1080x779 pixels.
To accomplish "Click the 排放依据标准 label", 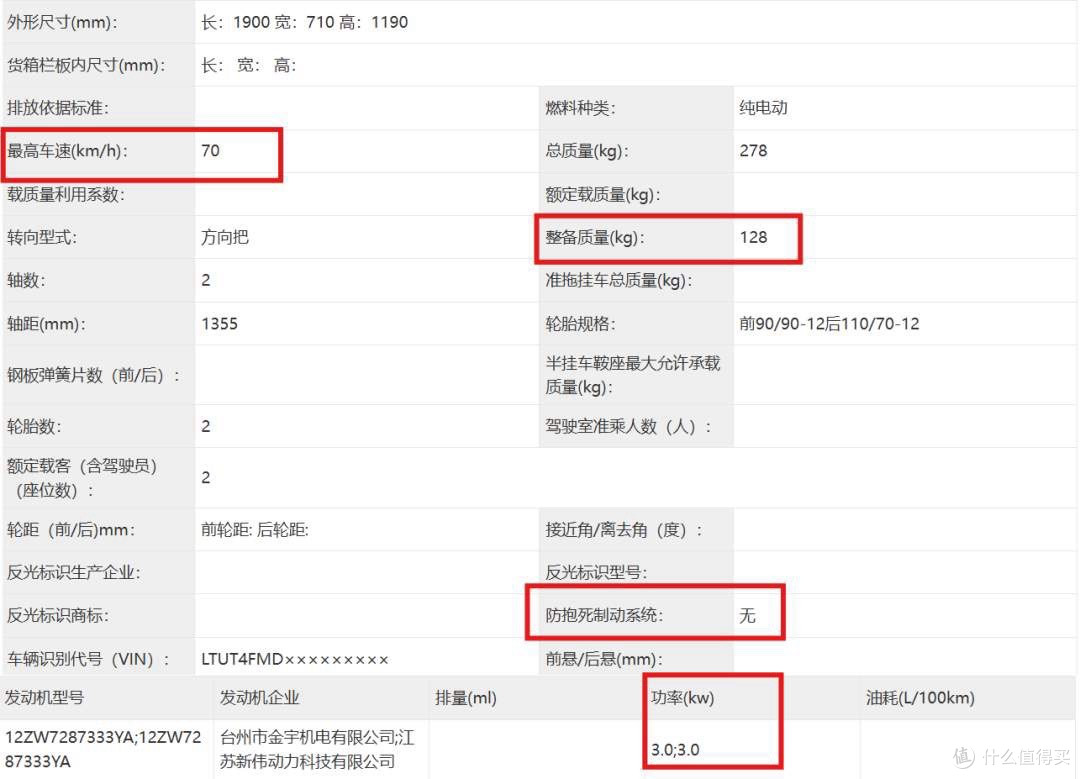I will [58, 108].
